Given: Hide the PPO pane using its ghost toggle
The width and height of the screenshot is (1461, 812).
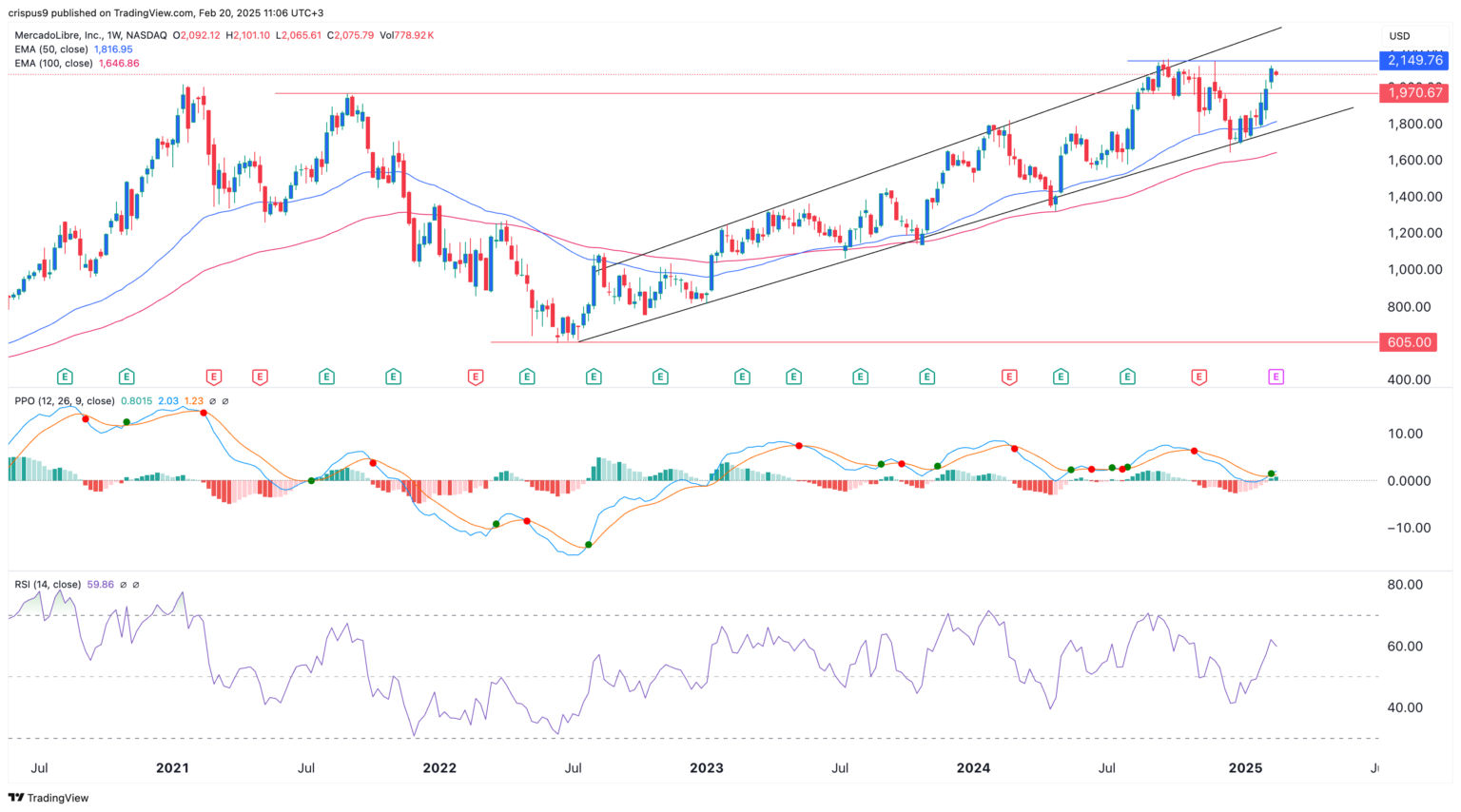Looking at the screenshot, I should coord(213,402).
